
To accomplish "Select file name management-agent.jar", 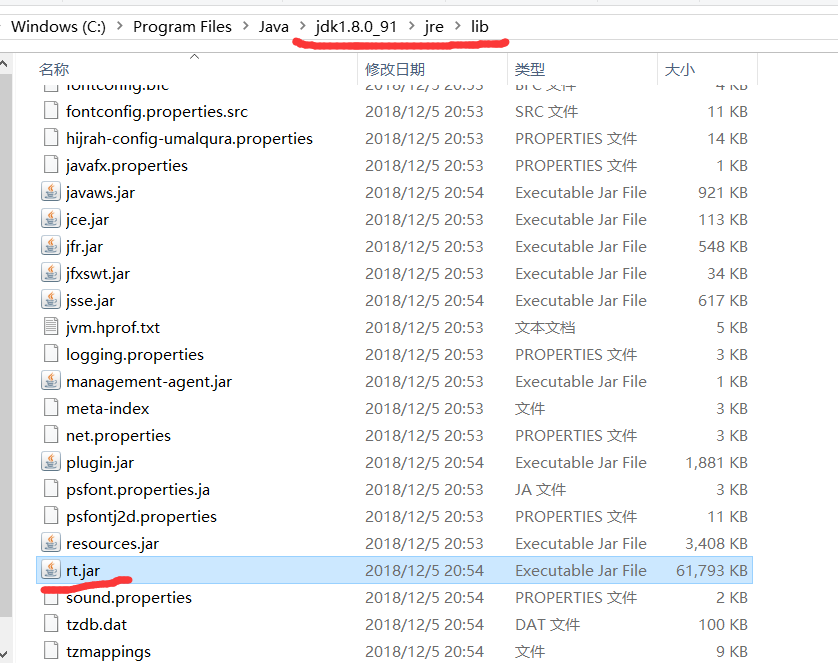I will click(x=149, y=381).
